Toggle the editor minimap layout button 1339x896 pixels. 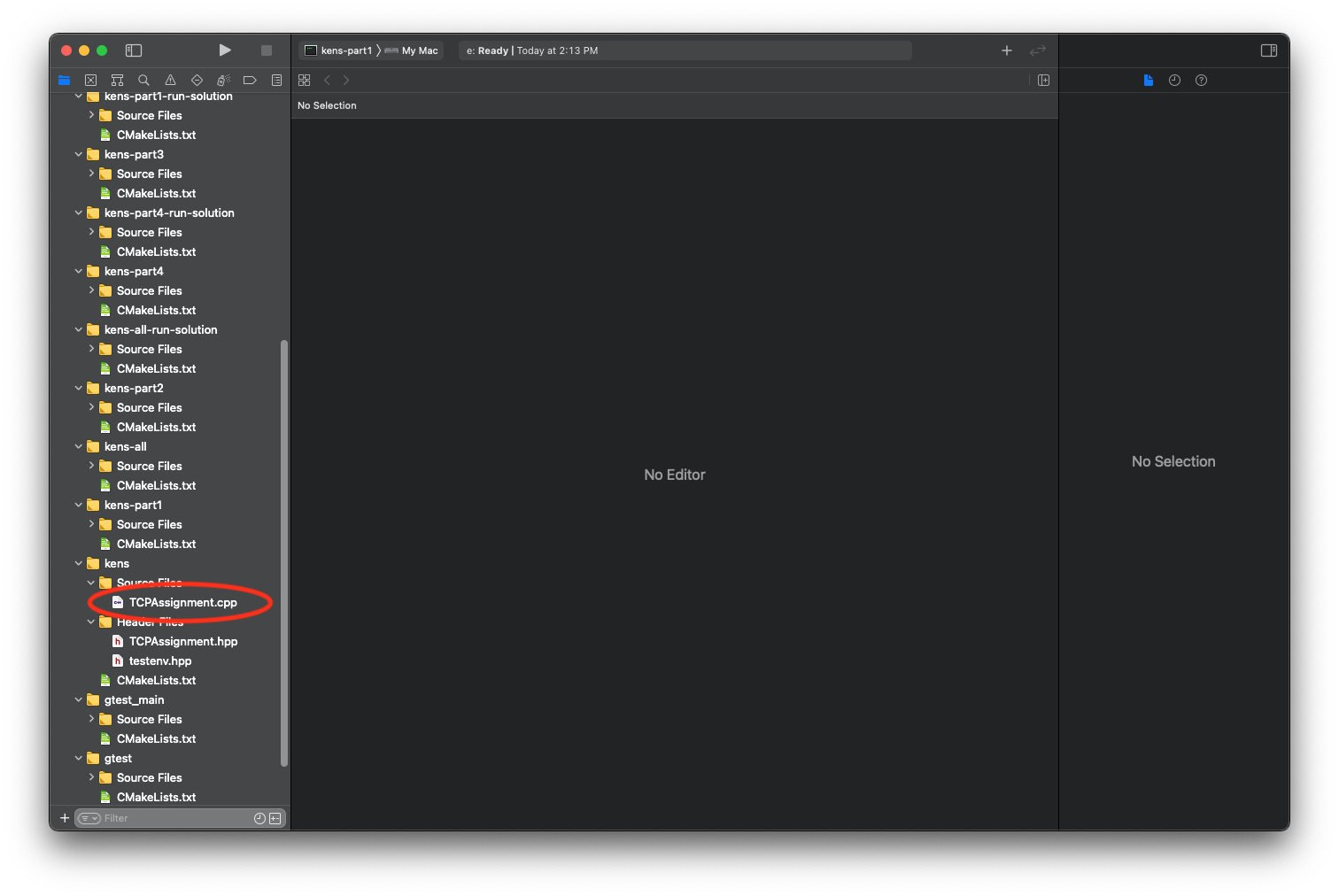pyautogui.click(x=1043, y=80)
